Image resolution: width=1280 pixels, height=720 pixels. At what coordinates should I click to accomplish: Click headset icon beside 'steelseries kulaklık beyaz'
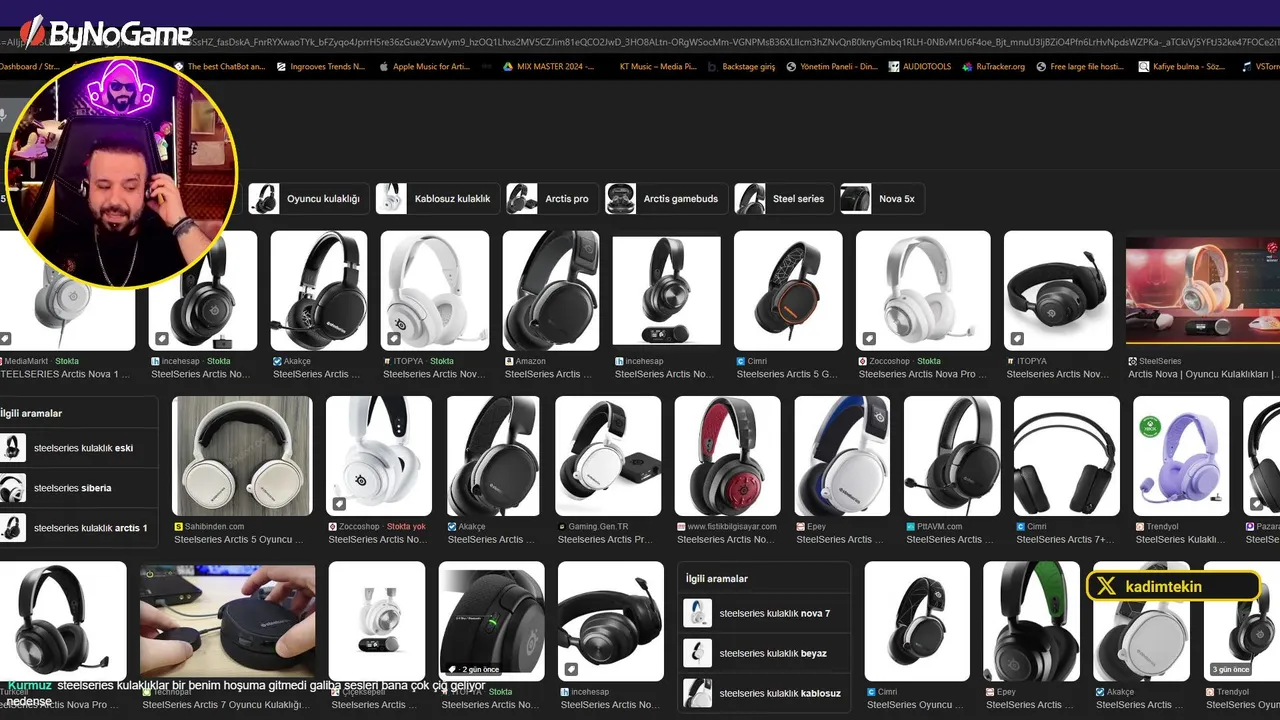click(697, 653)
